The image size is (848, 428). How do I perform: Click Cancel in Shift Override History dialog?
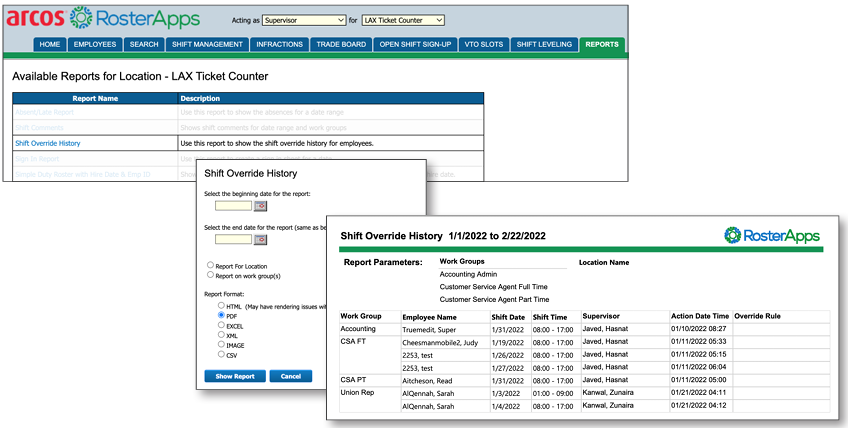(x=291, y=376)
